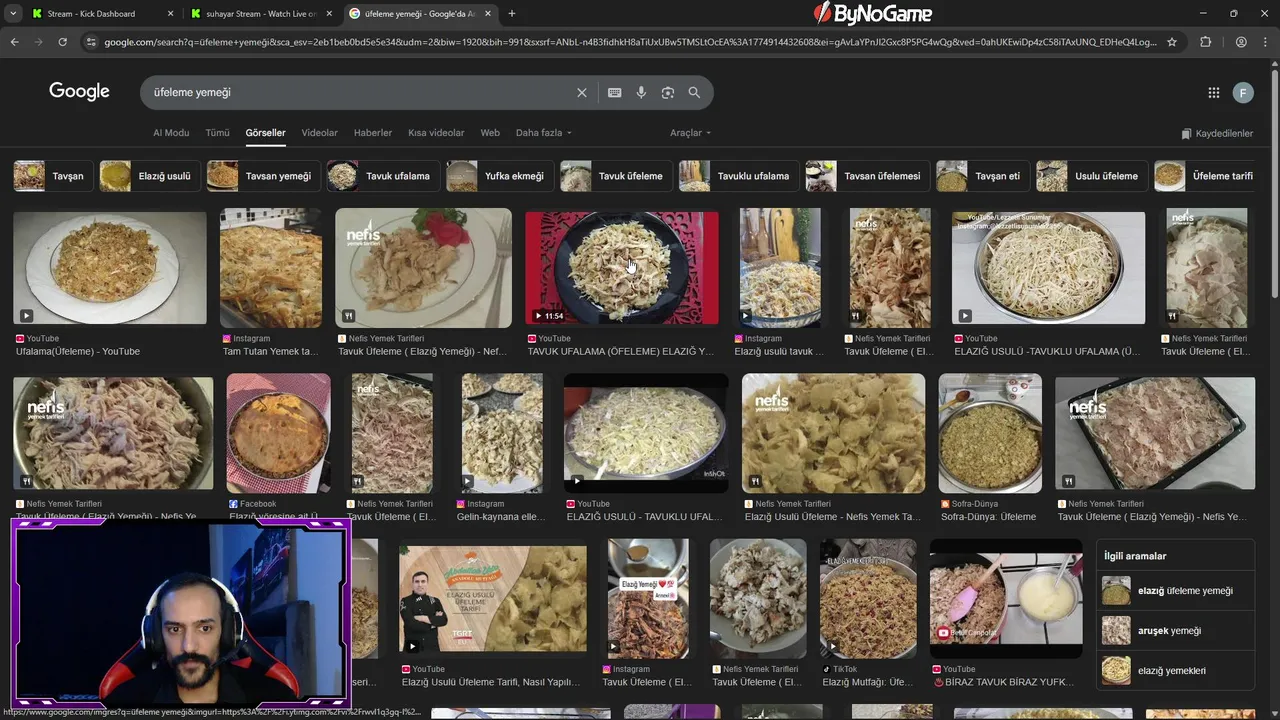Image resolution: width=1280 pixels, height=720 pixels.
Task: Open the Ufalama(Üfeleme) - YouTube image result
Action: (110, 267)
